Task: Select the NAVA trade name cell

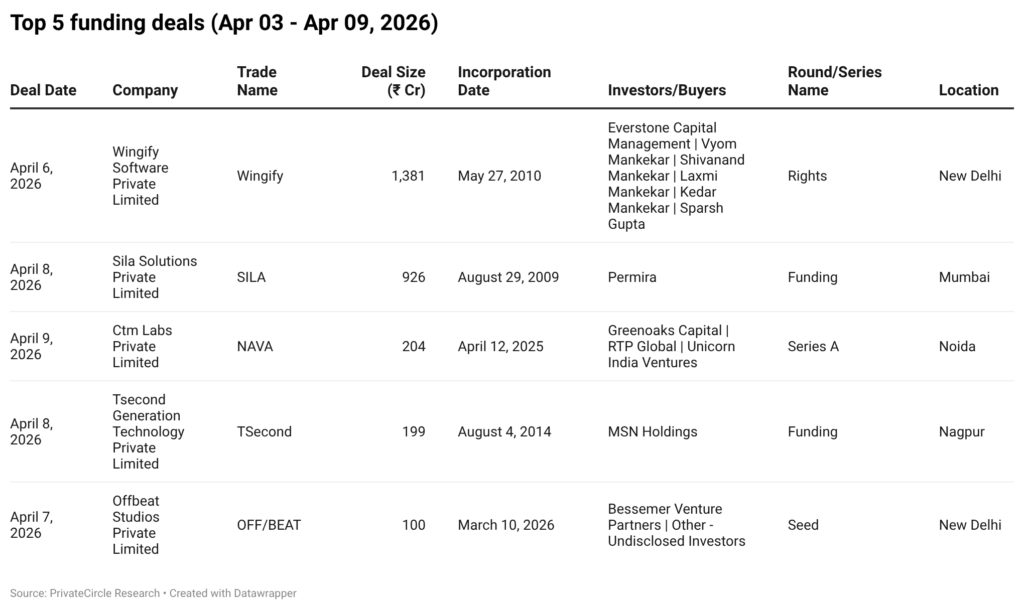Action: 255,346
